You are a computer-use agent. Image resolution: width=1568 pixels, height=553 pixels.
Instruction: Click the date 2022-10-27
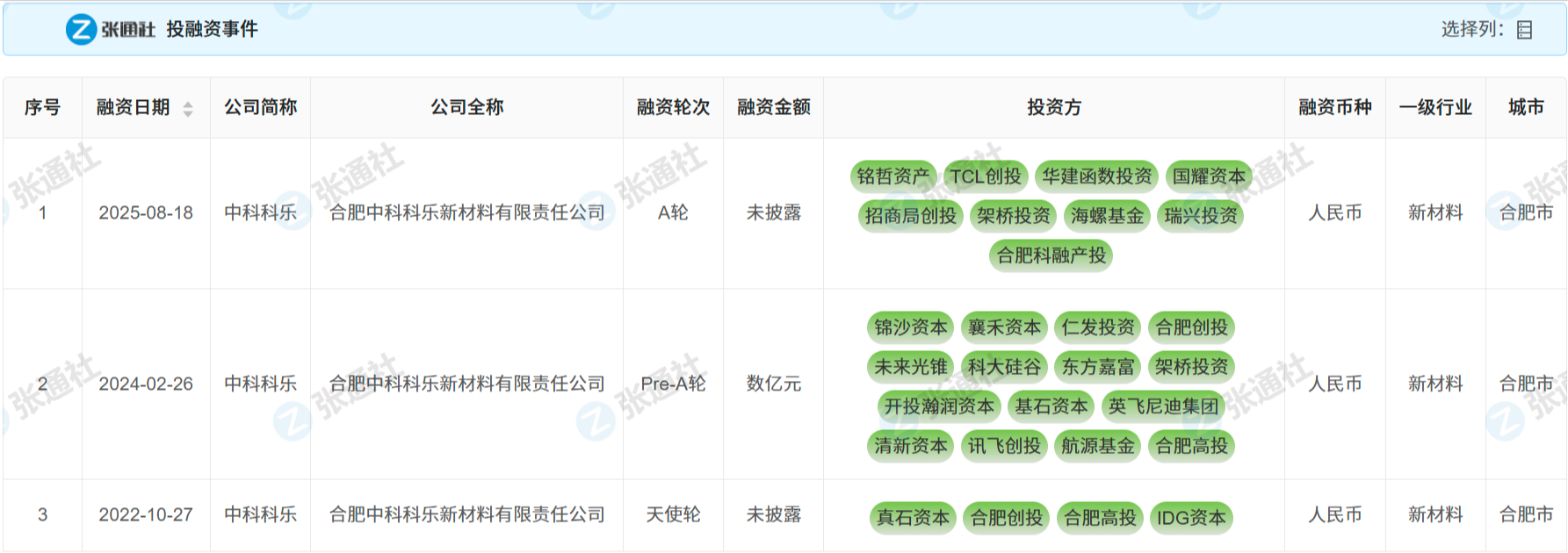pos(146,514)
